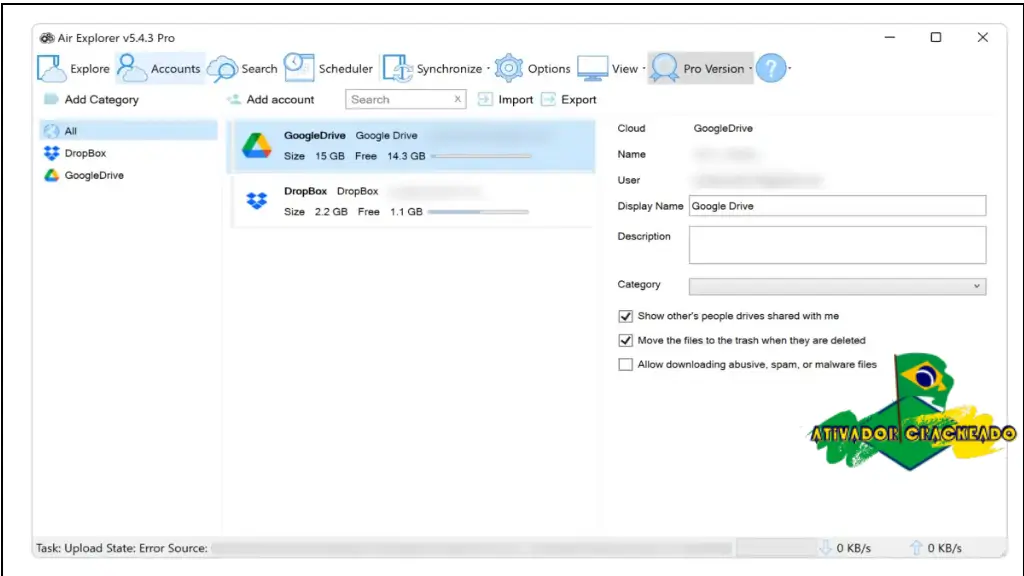Screen dimensions: 1024x576
Task: Minimize the Air Explorer window
Action: click(x=889, y=37)
